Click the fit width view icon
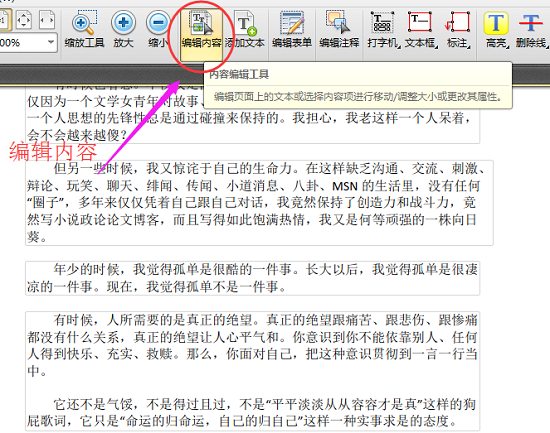The image size is (550, 433). pyautogui.click(x=47, y=20)
